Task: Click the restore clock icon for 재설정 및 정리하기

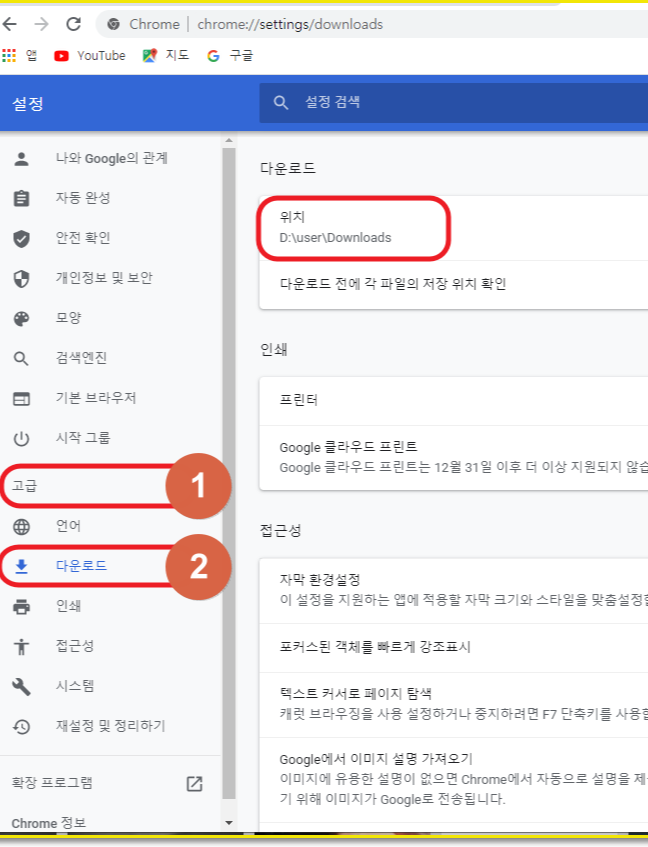Action: [x=22, y=727]
